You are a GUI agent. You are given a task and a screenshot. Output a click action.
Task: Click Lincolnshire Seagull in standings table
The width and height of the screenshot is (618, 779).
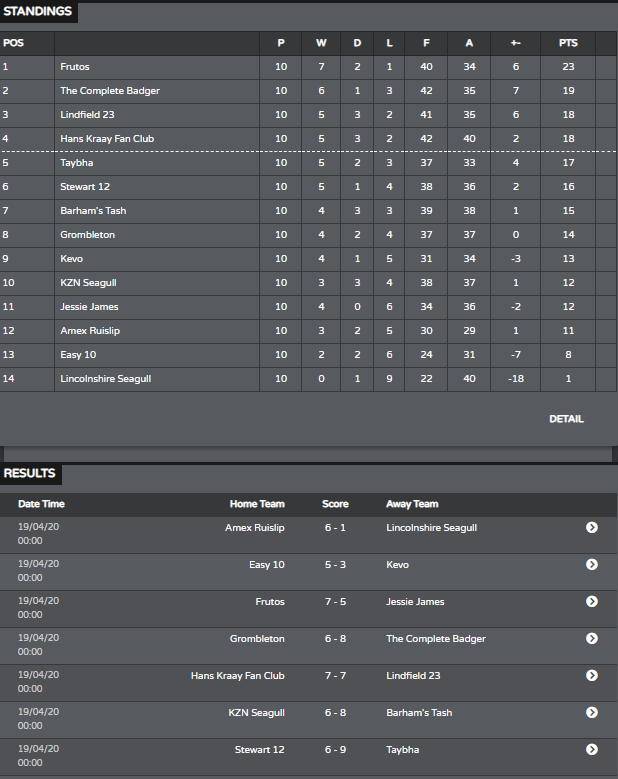[106, 379]
